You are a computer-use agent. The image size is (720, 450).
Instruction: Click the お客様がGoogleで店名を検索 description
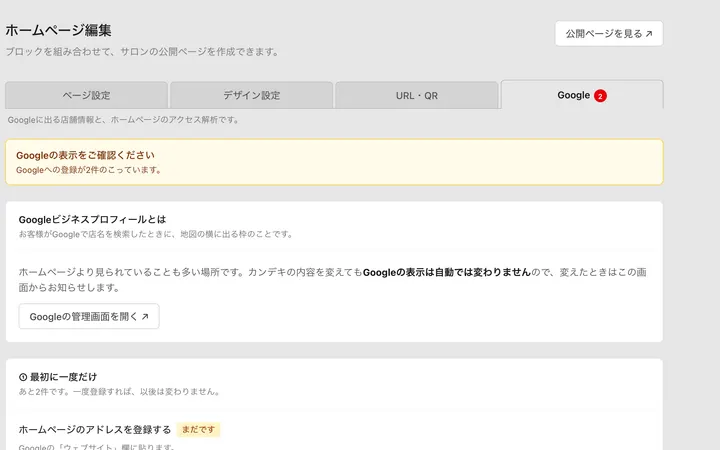[156, 234]
